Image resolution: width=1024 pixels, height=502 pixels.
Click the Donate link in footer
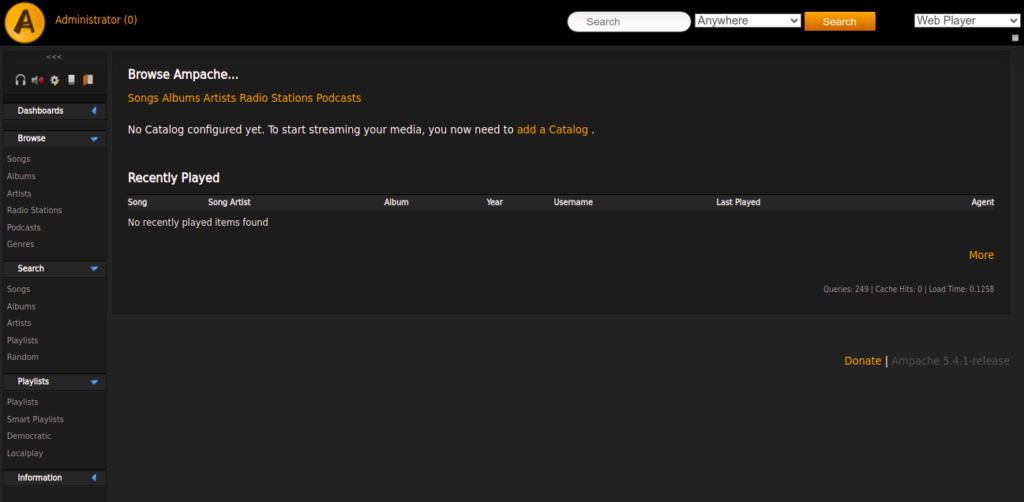pyautogui.click(x=863, y=361)
